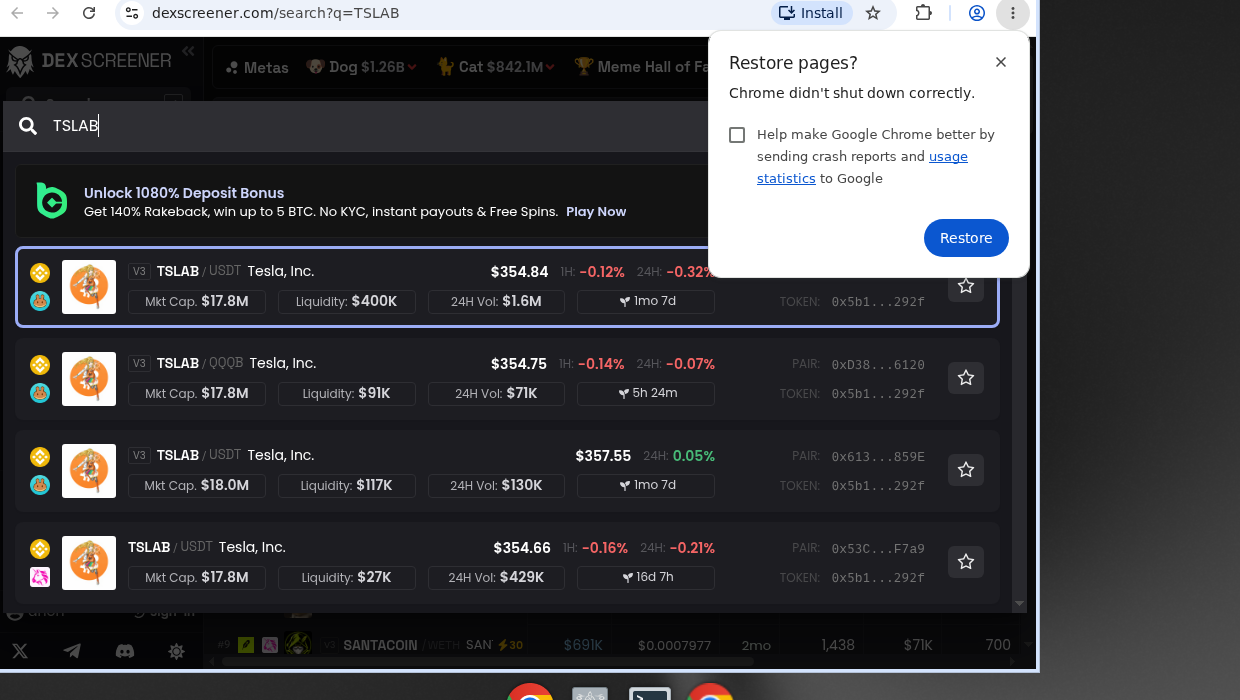Viewport: 1240px width, 700px height.
Task: Open the Metas tab
Action: coord(258,67)
